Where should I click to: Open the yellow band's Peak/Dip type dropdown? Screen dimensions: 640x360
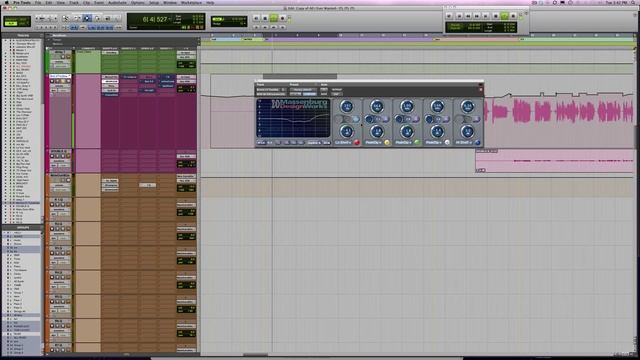(373, 142)
